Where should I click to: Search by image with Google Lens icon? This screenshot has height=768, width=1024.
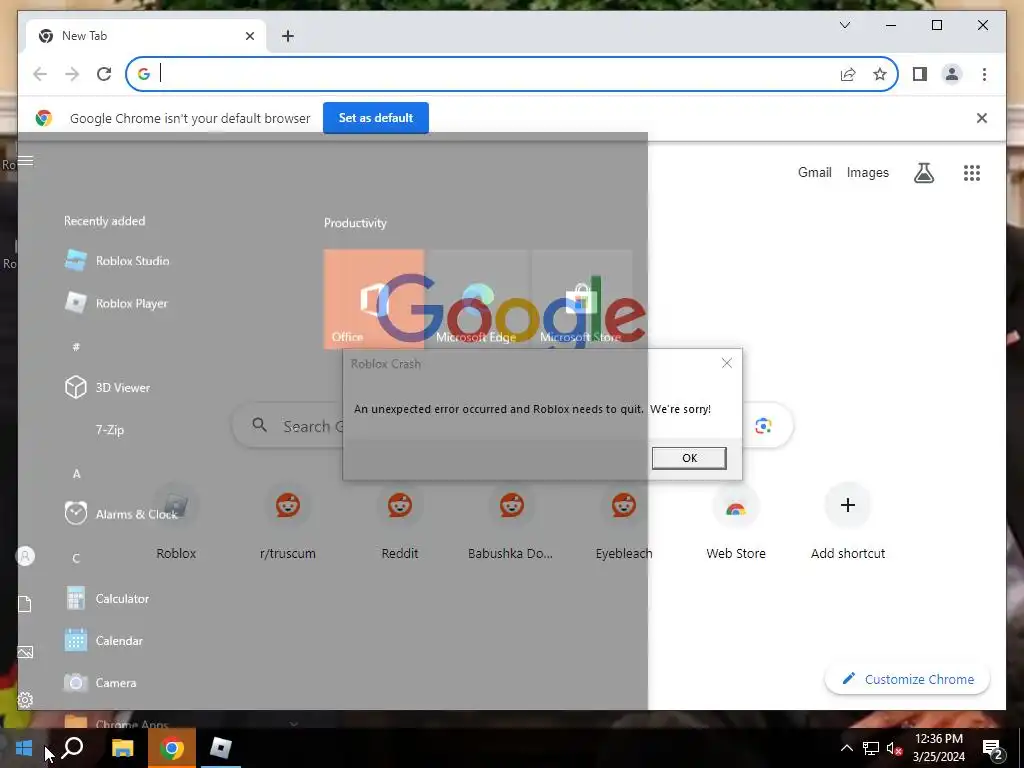pos(763,426)
